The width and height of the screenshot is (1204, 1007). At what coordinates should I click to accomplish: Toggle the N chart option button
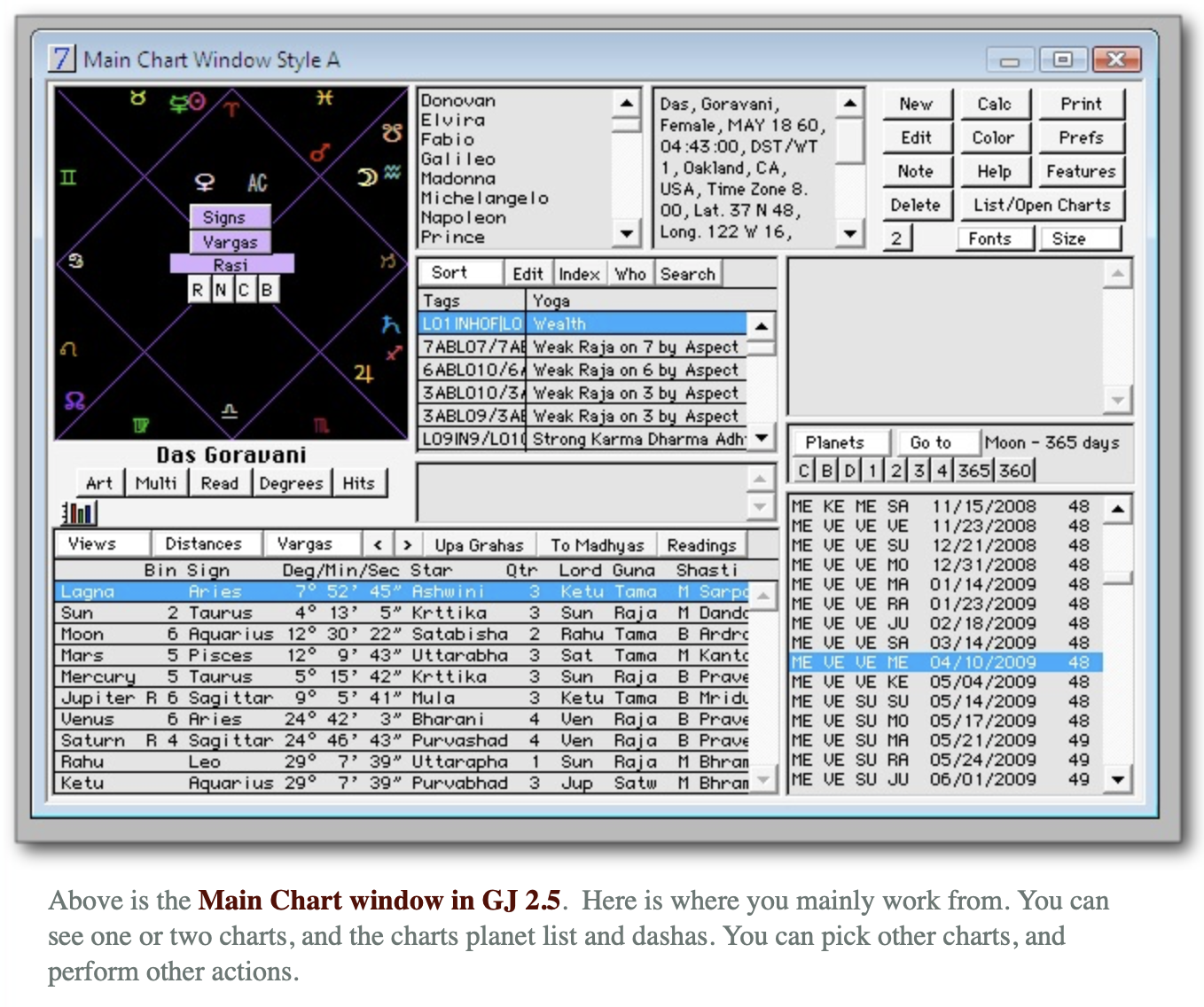click(x=220, y=289)
